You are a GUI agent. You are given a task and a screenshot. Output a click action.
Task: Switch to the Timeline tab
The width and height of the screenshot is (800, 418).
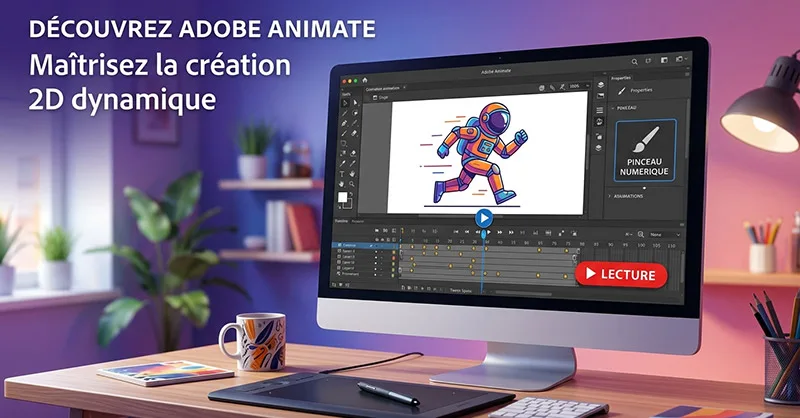point(341,221)
